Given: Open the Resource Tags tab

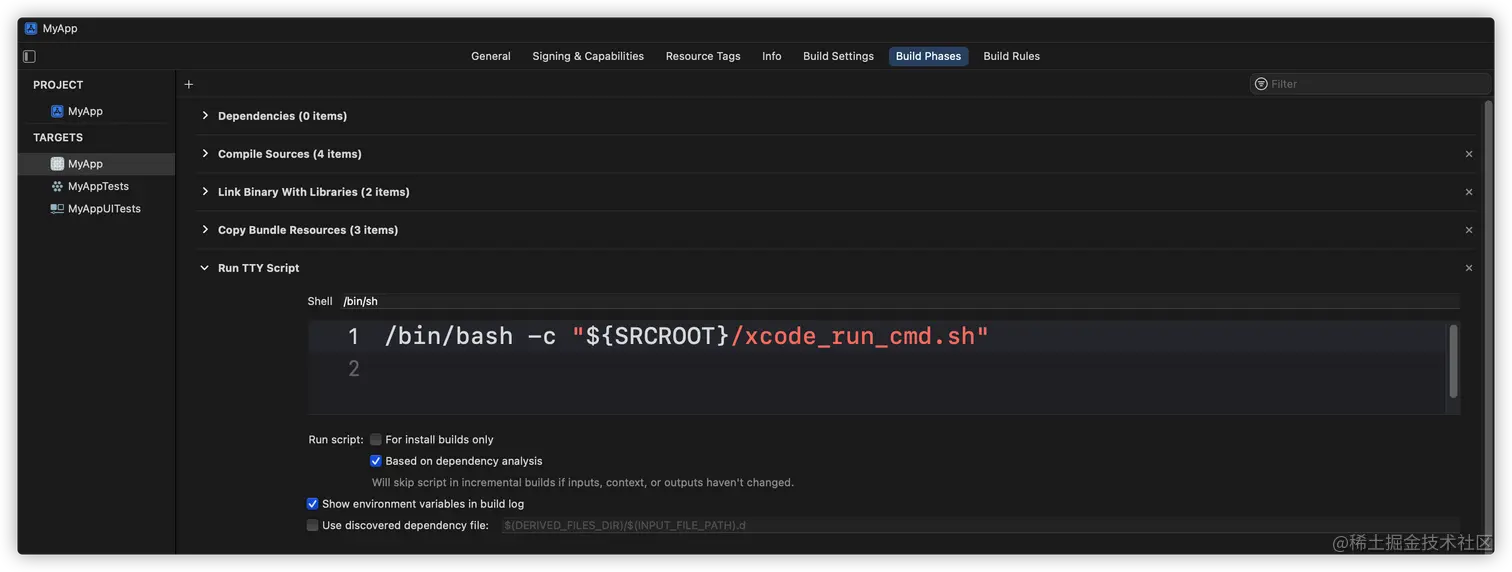Looking at the screenshot, I should tap(703, 56).
